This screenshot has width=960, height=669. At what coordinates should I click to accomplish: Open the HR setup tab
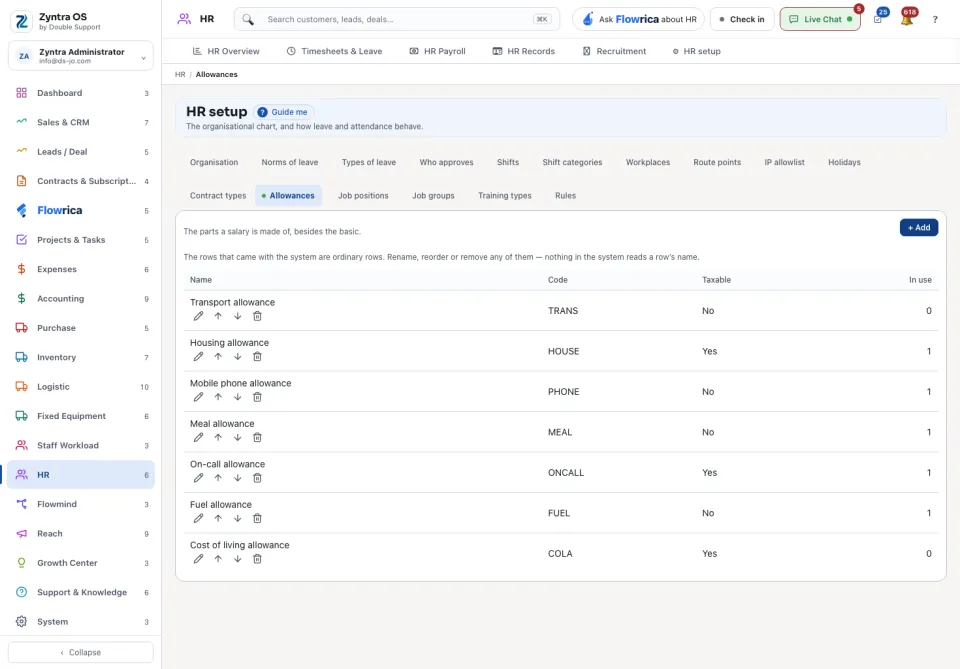(x=696, y=51)
